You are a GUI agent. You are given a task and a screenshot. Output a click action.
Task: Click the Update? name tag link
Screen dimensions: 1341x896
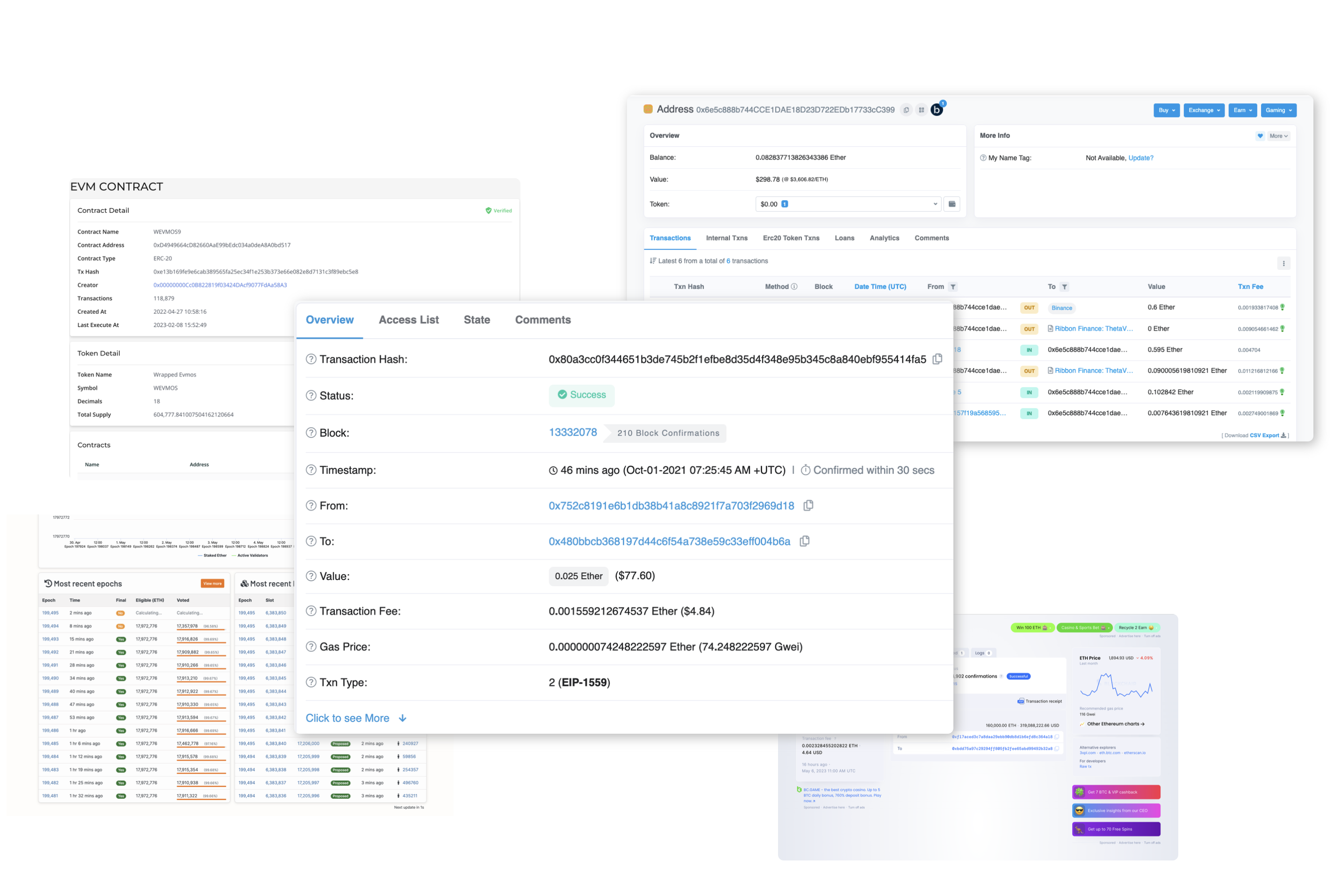1140,158
